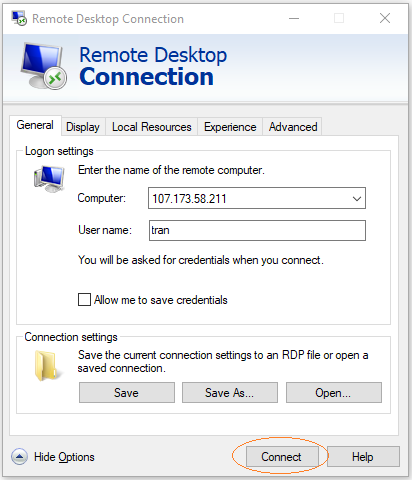Go to the Advanced tab
The image size is (412, 480).
pyautogui.click(x=293, y=127)
